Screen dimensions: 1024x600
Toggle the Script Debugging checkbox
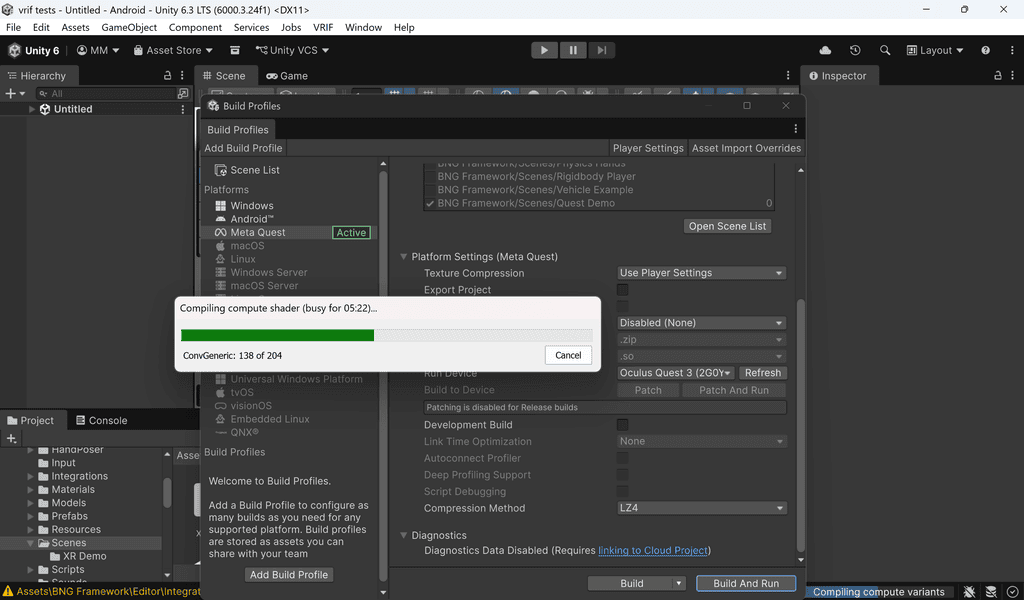click(622, 491)
